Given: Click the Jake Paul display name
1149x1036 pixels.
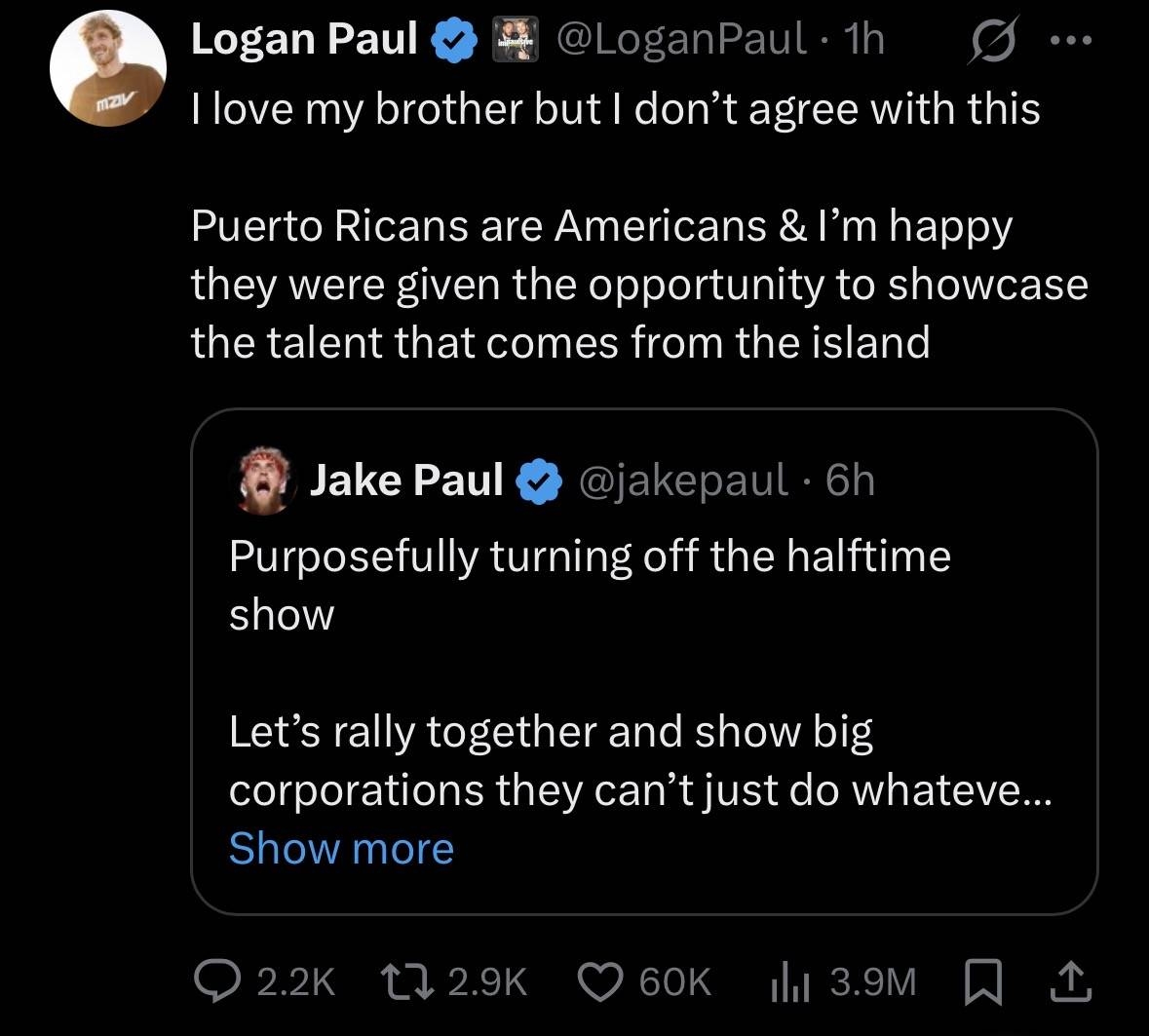Looking at the screenshot, I should tap(406, 480).
